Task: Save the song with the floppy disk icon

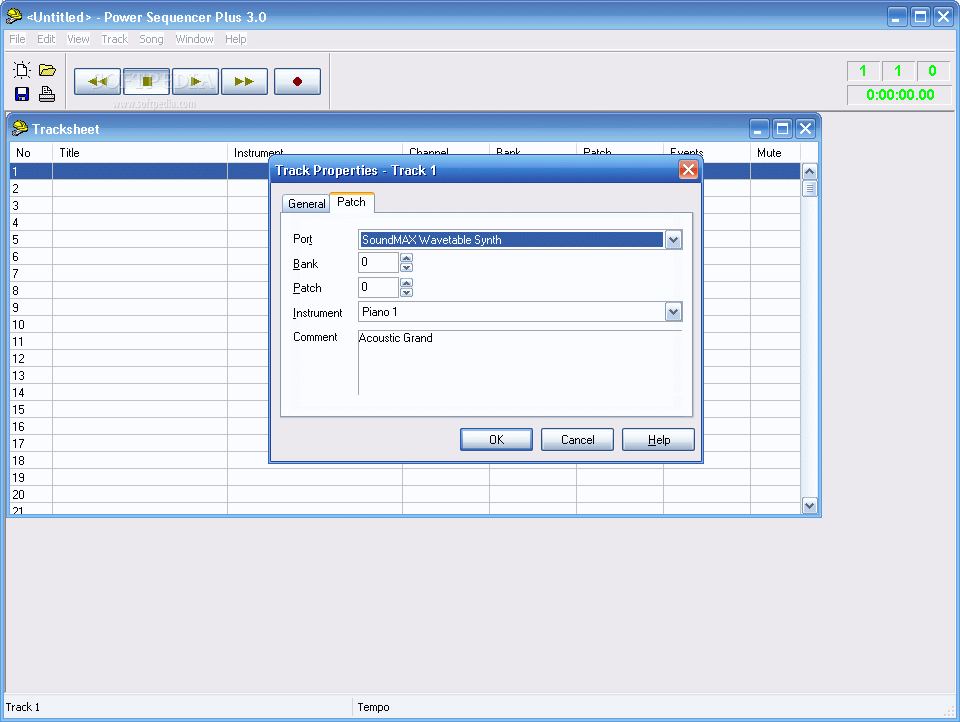Action: point(22,94)
